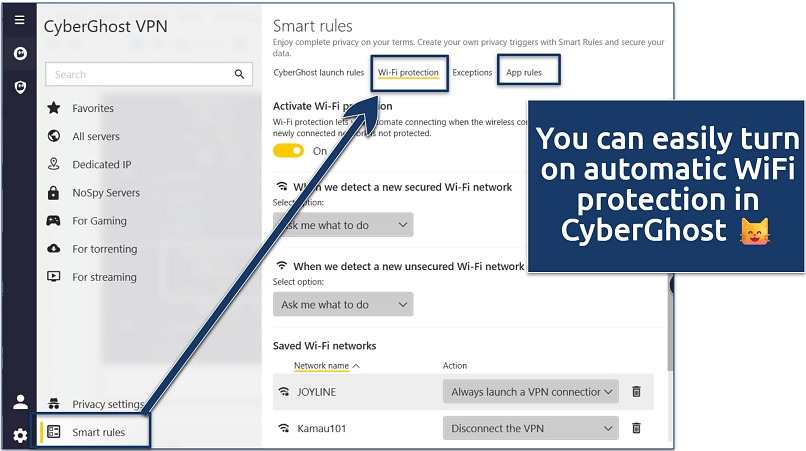Select the Wi-Fi protection tab
806x451 pixels.
click(x=408, y=73)
